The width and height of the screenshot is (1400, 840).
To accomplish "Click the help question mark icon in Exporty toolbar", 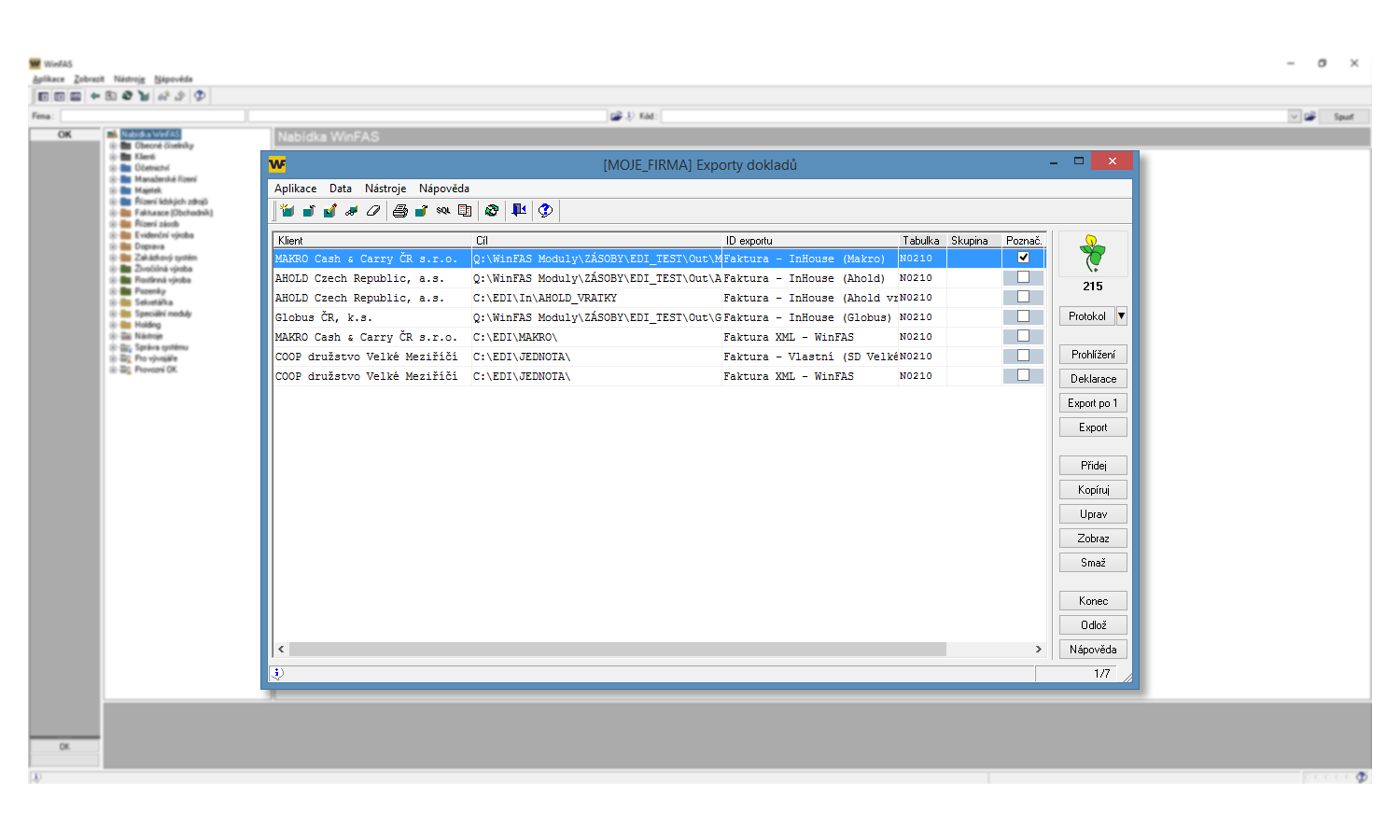I will (546, 211).
